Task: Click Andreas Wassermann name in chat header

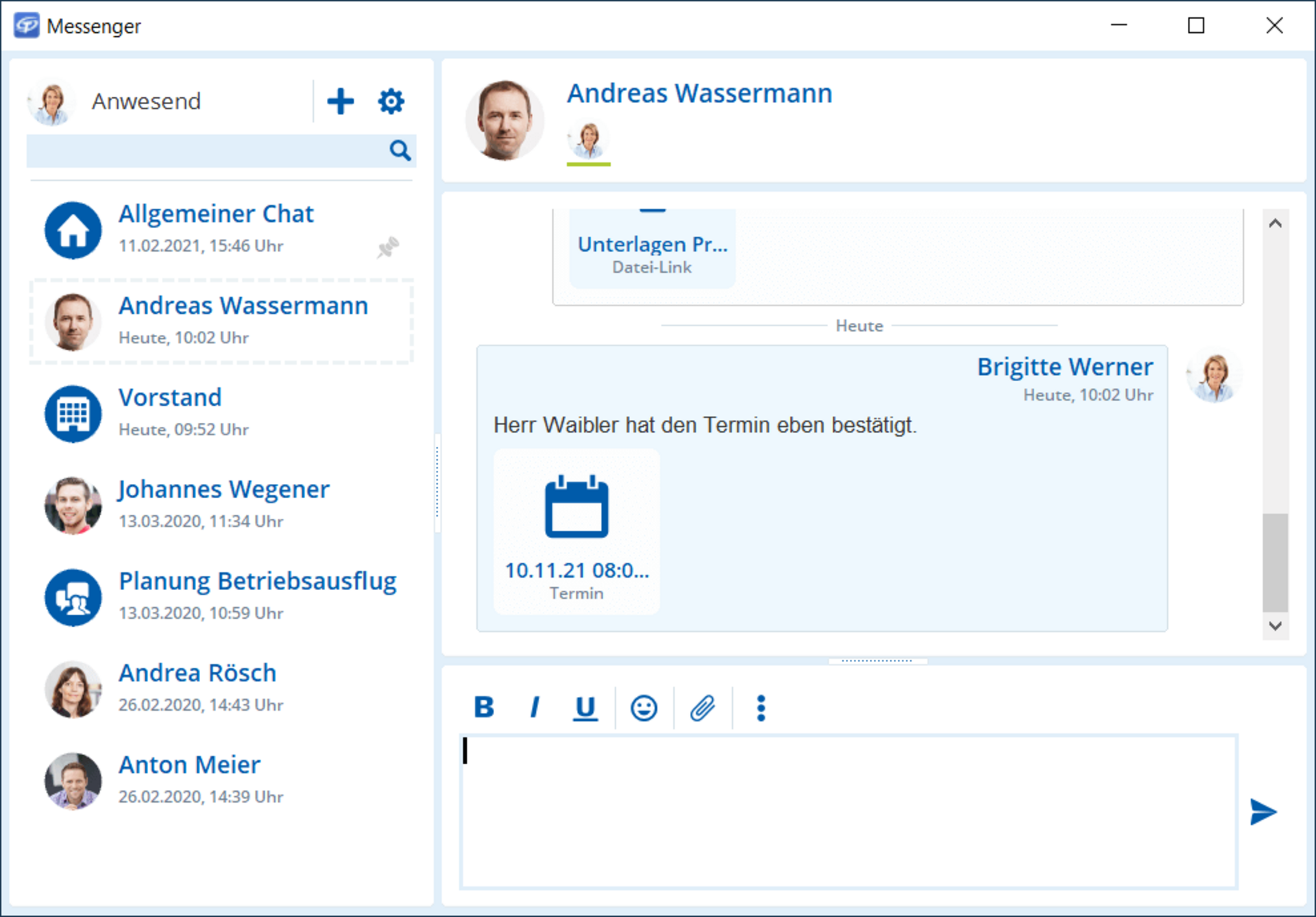Action: (699, 93)
